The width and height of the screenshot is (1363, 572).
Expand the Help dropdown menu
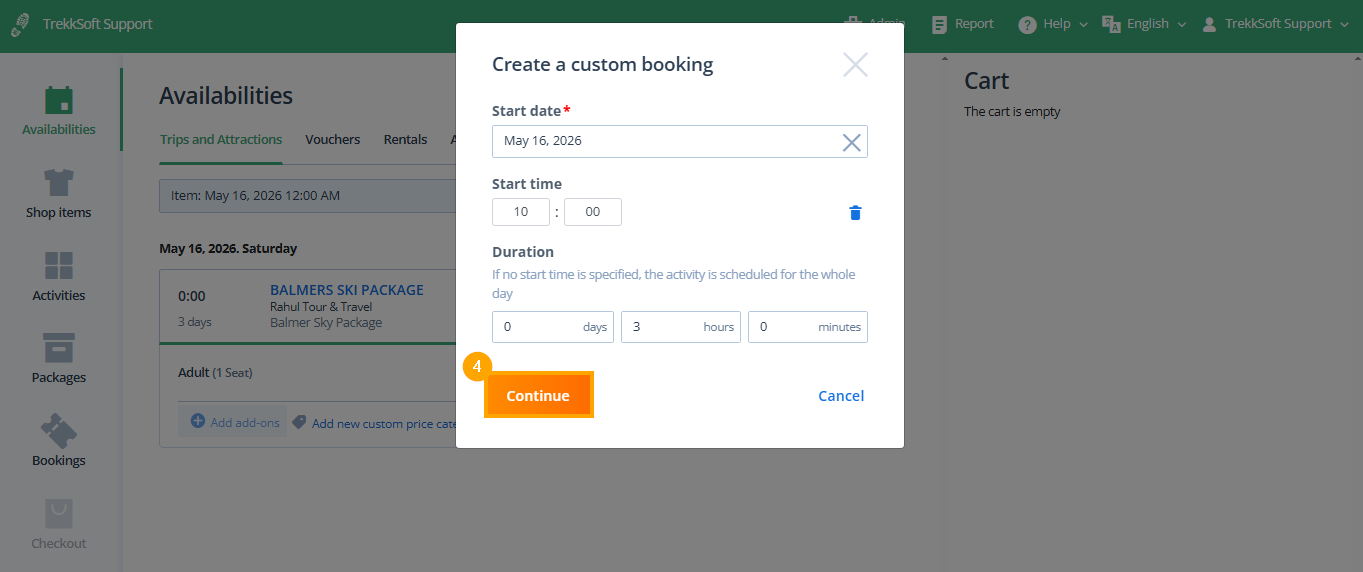(1053, 24)
